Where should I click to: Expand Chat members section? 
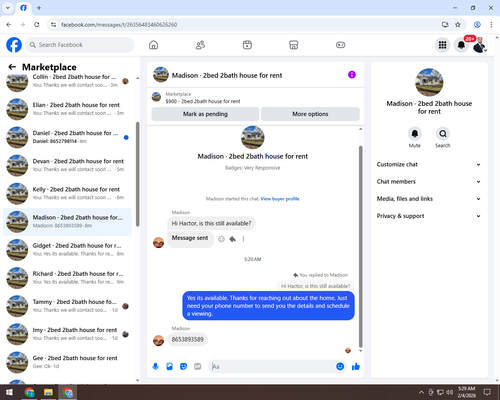point(429,182)
